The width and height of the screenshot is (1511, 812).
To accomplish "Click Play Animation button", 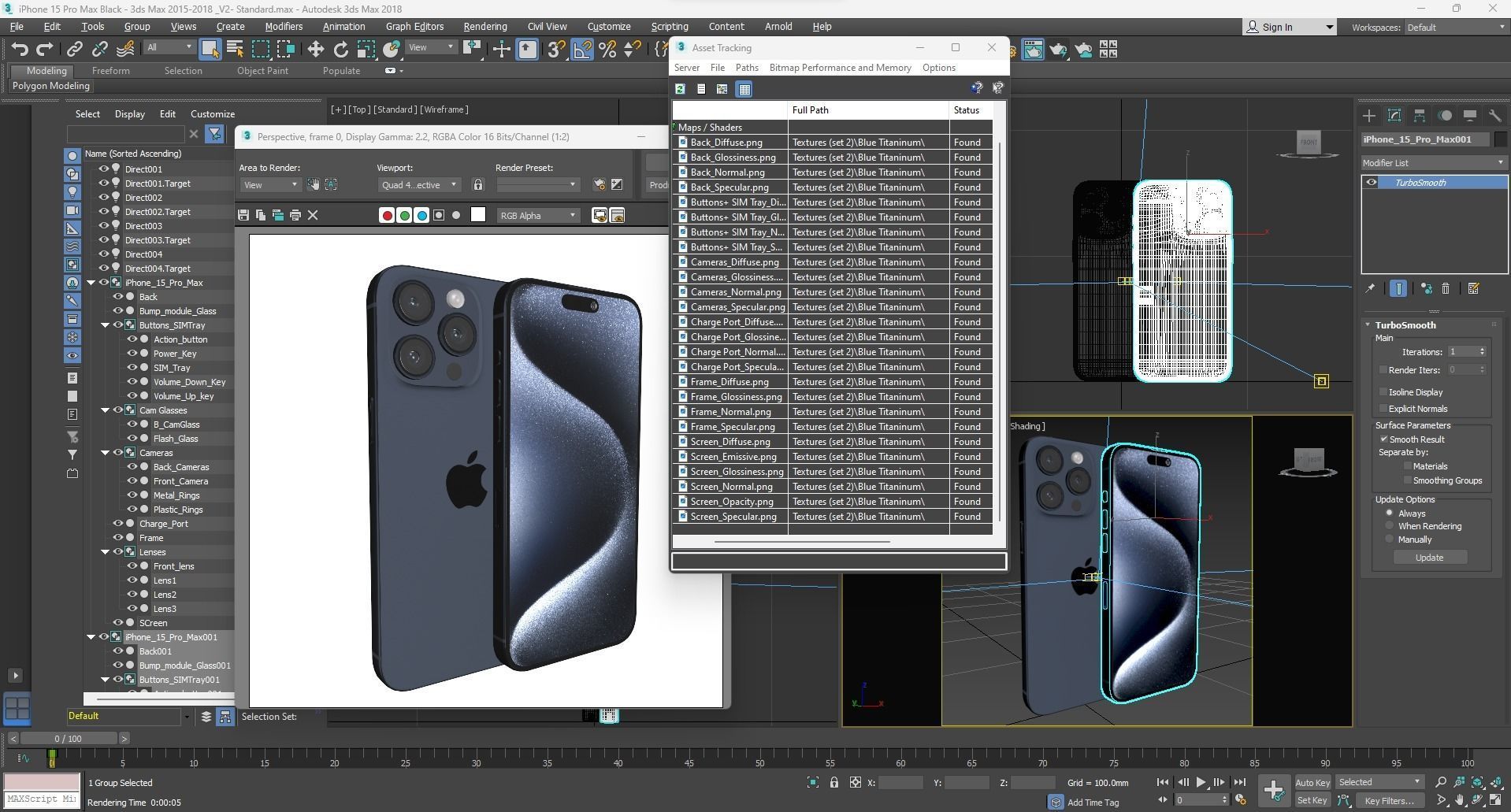I will coord(1201,782).
